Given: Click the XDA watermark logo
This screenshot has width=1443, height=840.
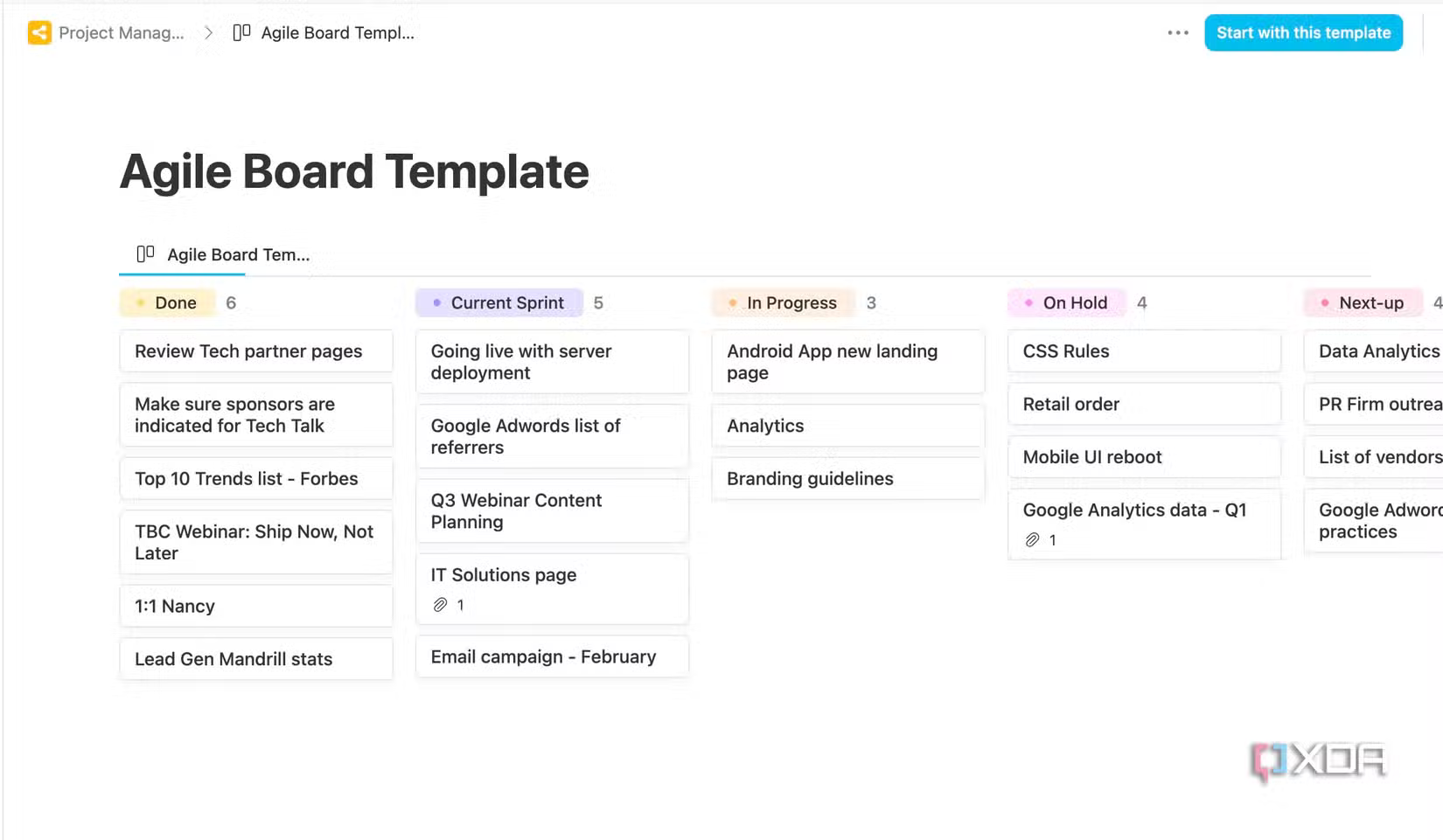Looking at the screenshot, I should pyautogui.click(x=1318, y=760).
